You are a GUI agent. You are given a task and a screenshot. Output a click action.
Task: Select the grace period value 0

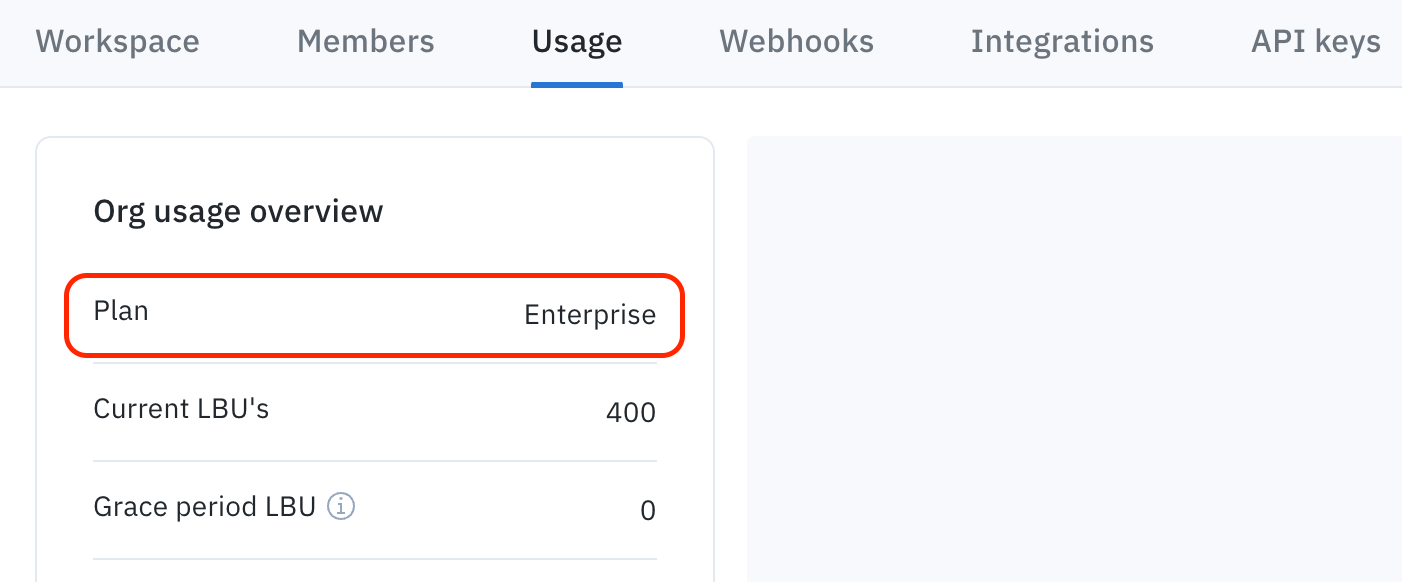[648, 511]
